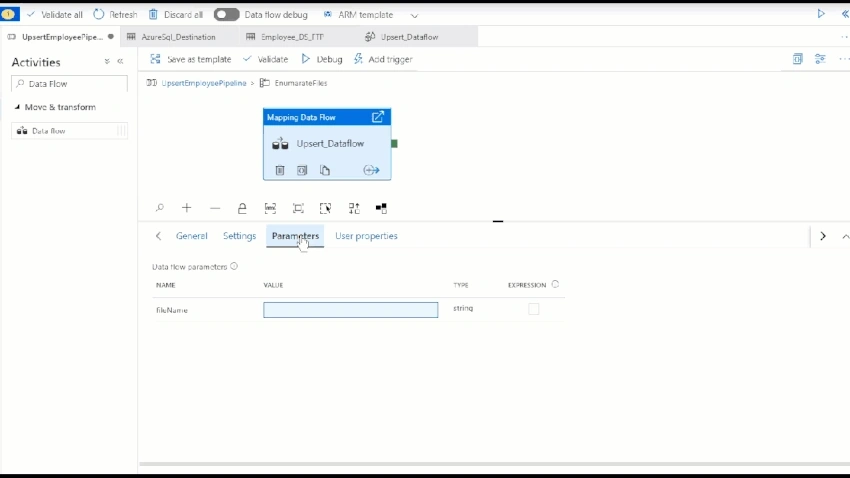Switch to UpsertEmployeePipeline tab
The image size is (850, 478).
60,37
